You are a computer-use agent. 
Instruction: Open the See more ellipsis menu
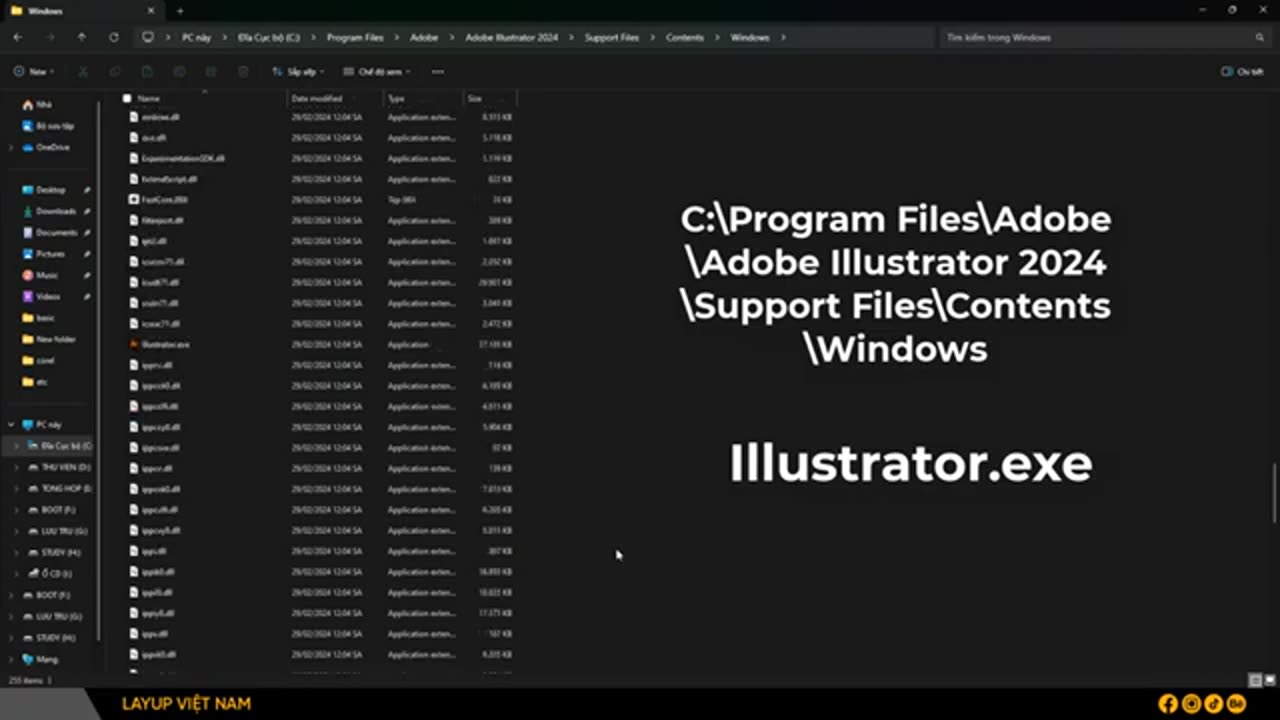point(437,72)
